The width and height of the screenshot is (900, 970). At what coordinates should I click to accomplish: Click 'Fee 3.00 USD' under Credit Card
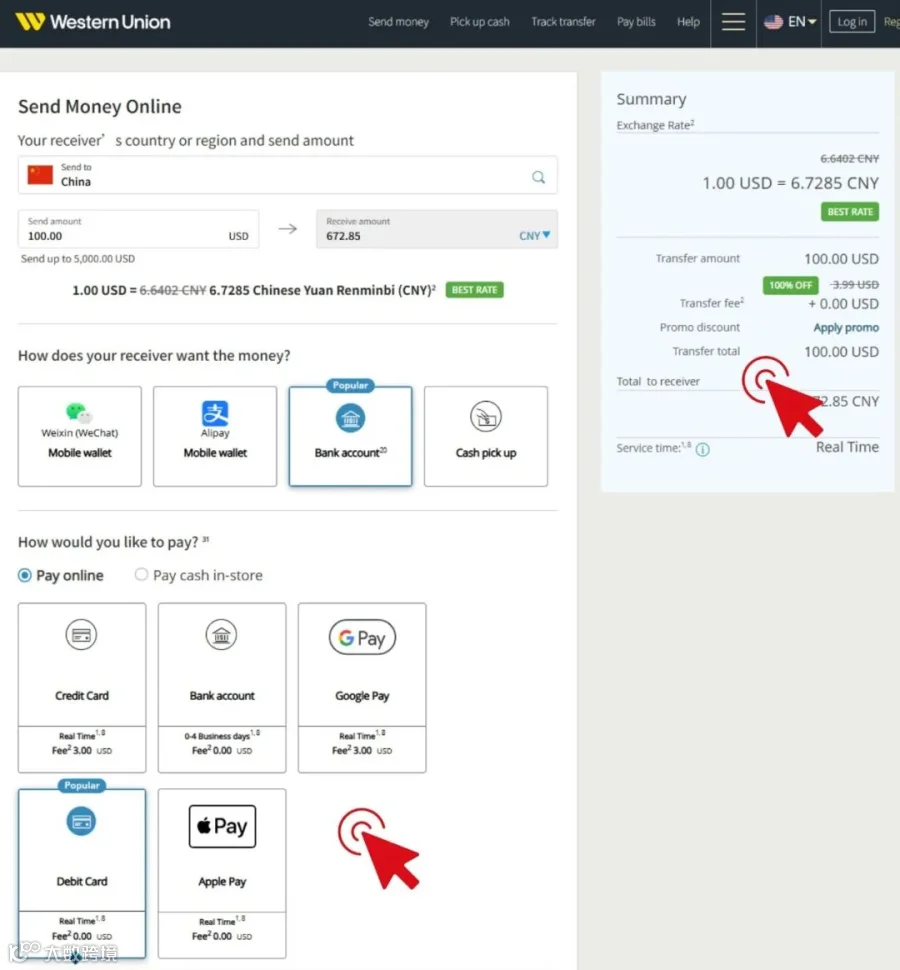point(82,750)
